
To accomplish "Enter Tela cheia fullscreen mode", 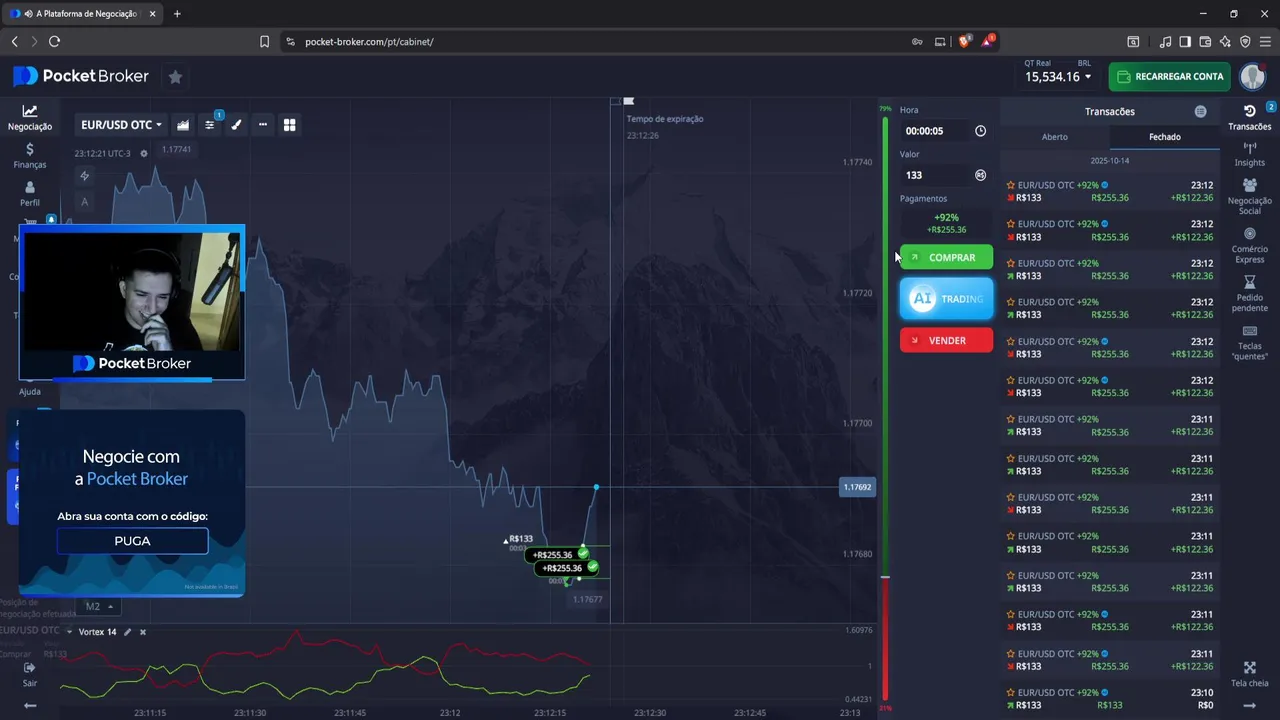I will click(x=1249, y=674).
